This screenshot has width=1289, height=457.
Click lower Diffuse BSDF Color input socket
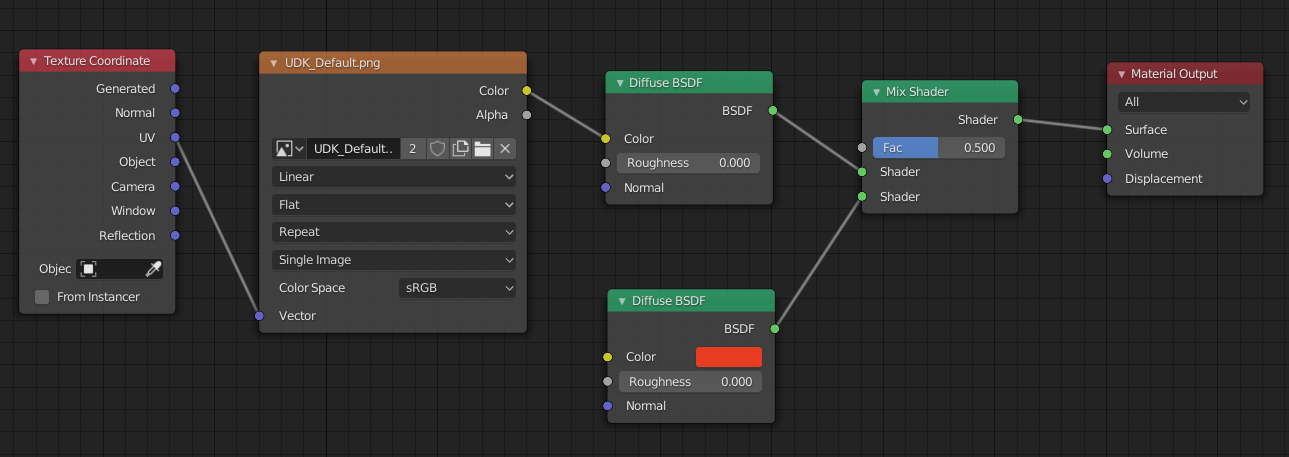607,357
